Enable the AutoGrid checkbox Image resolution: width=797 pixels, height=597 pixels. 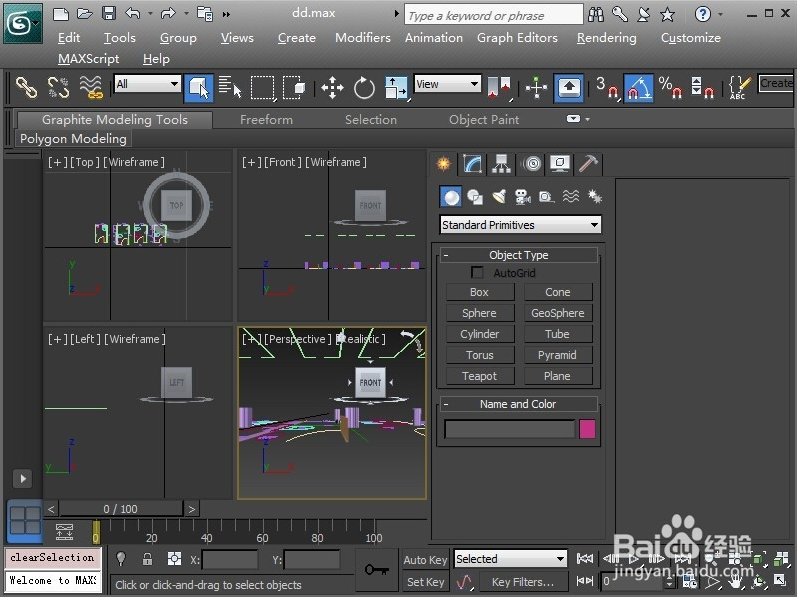click(477, 273)
